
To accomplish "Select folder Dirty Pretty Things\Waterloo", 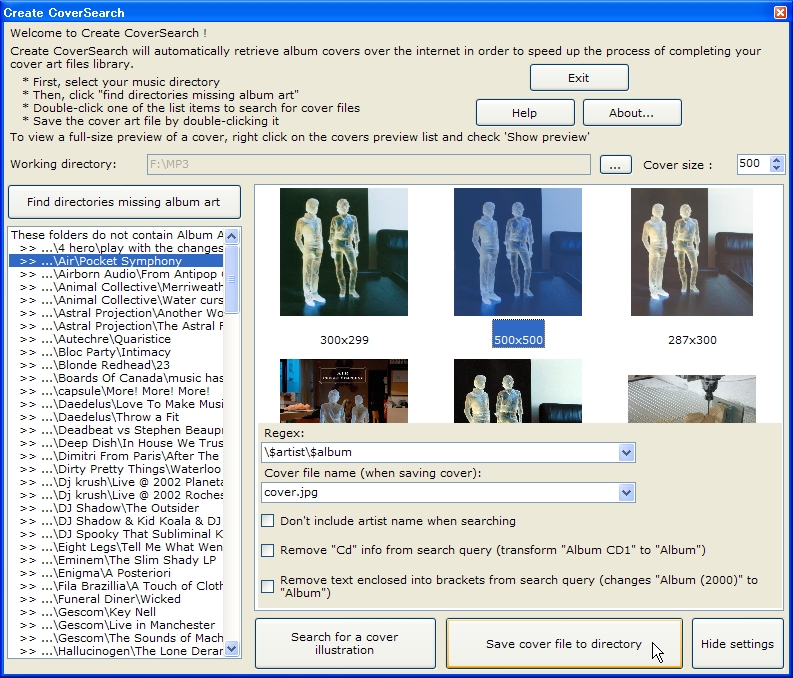I will click(x=116, y=469).
